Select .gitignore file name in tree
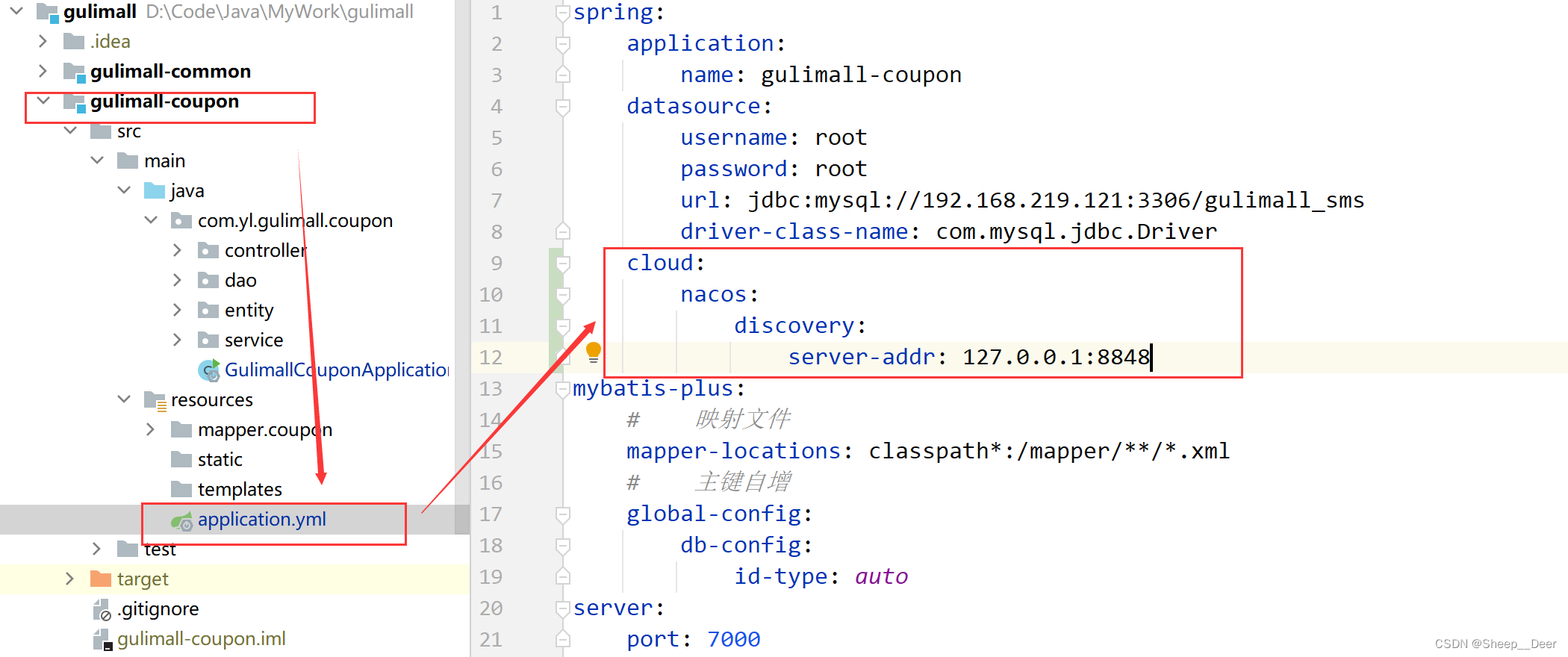1568x657 pixels. [158, 609]
